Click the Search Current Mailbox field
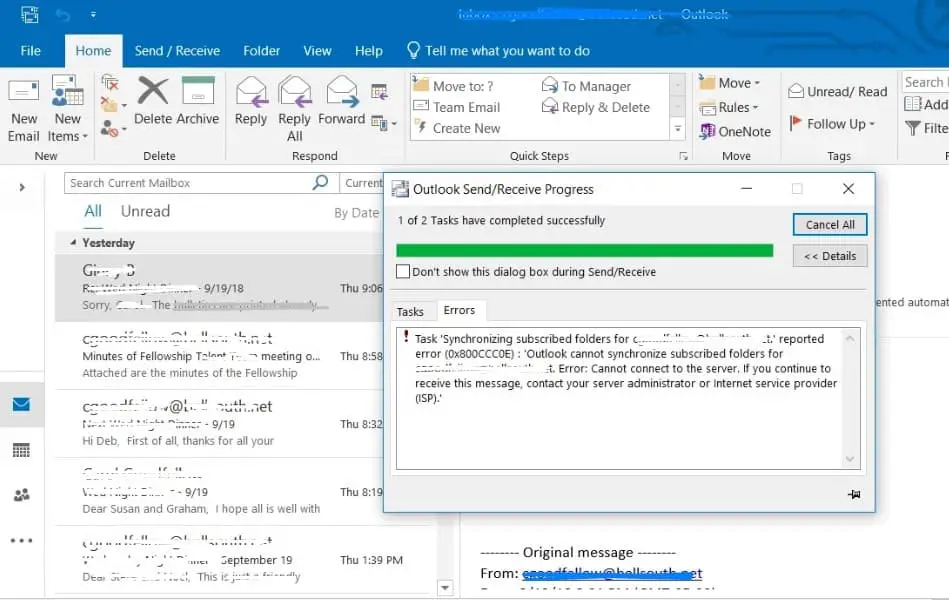This screenshot has width=949, height=600. [x=189, y=183]
